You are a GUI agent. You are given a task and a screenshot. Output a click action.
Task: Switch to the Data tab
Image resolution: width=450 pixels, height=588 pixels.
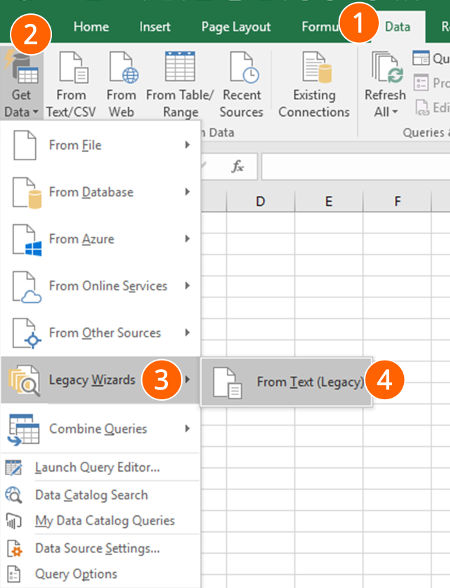point(398,27)
